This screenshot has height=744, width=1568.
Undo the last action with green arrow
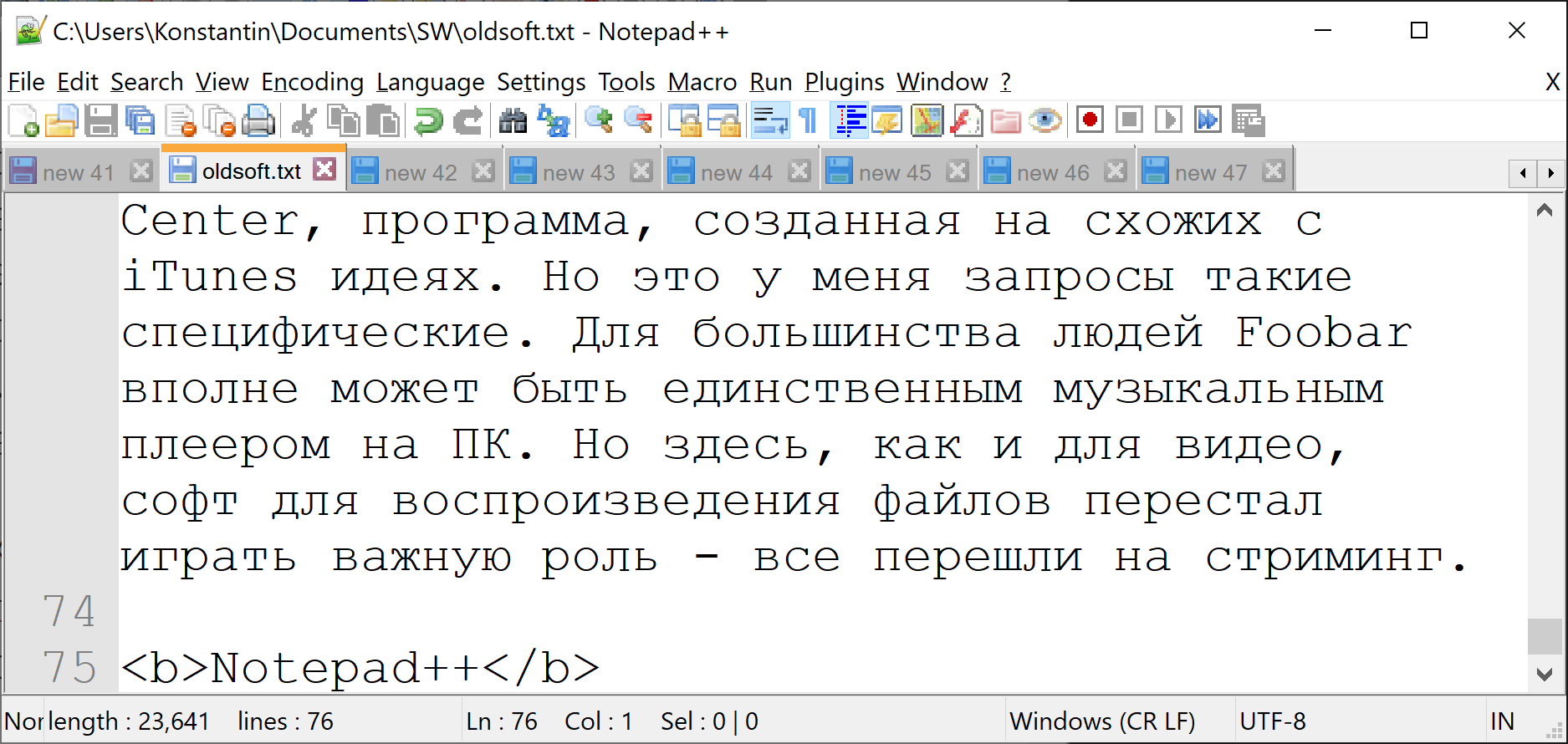(x=428, y=121)
